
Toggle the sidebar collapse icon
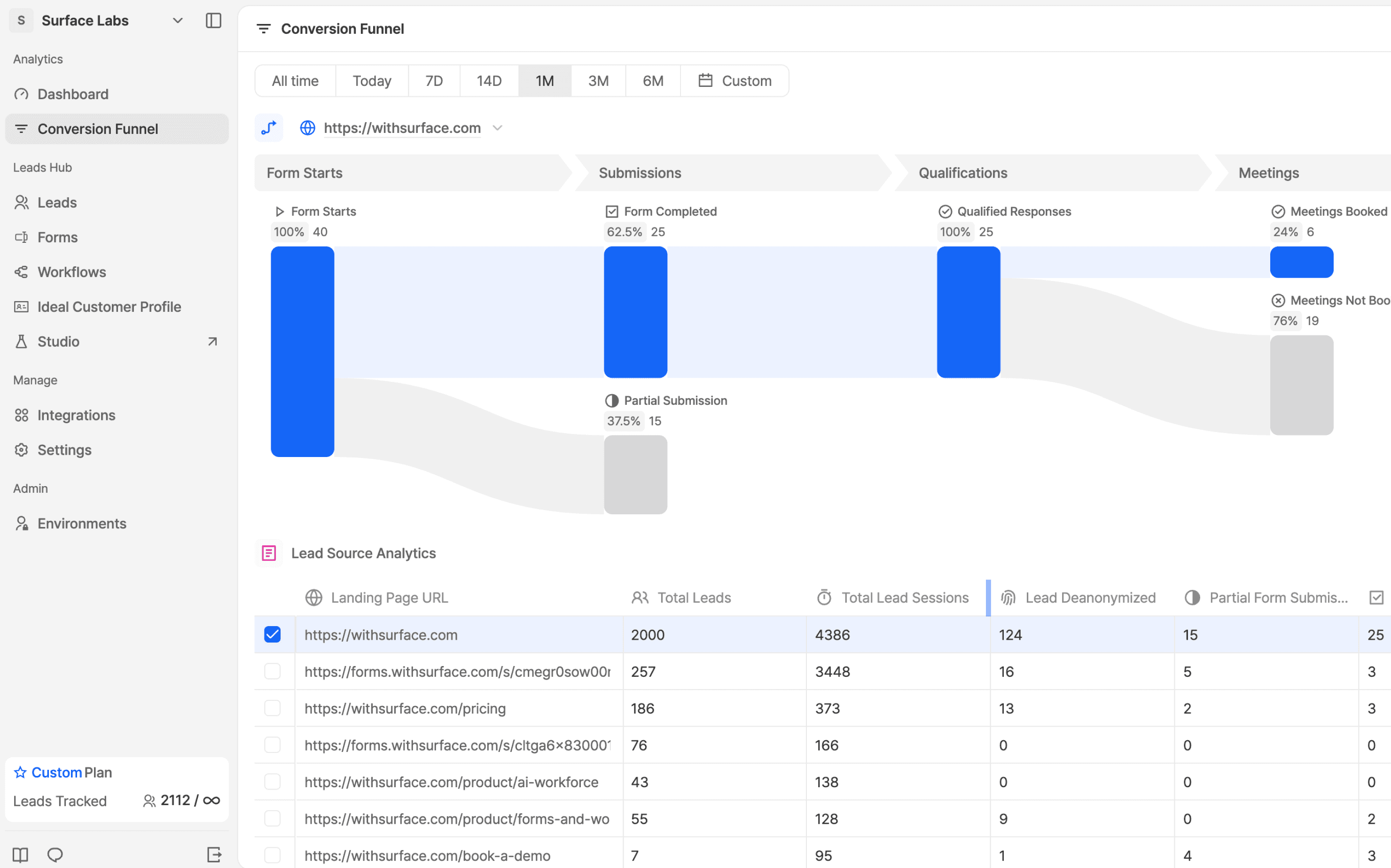coord(213,21)
